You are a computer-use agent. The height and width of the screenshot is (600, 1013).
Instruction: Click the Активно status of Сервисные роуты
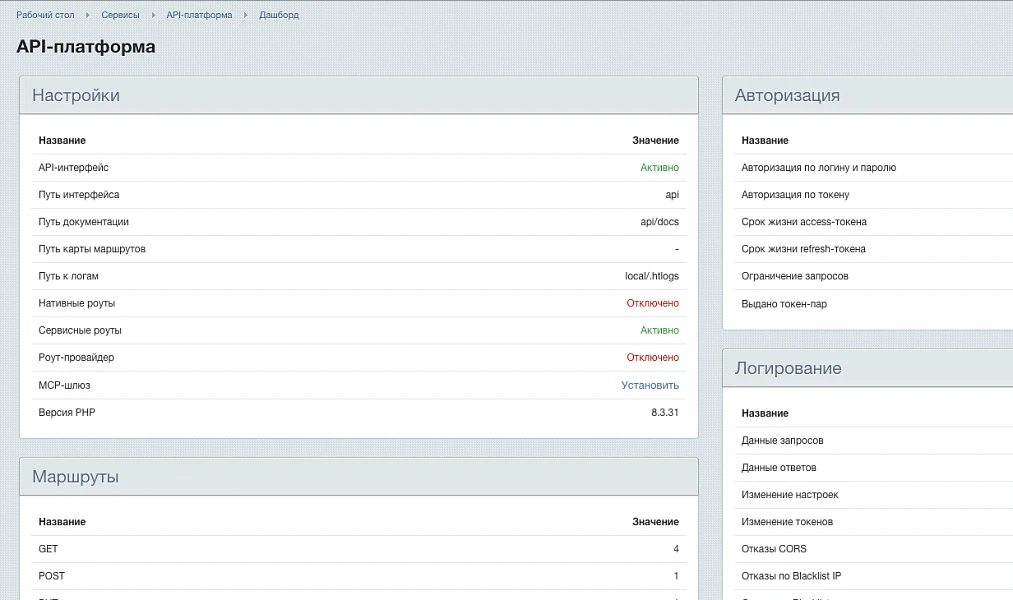(x=660, y=330)
